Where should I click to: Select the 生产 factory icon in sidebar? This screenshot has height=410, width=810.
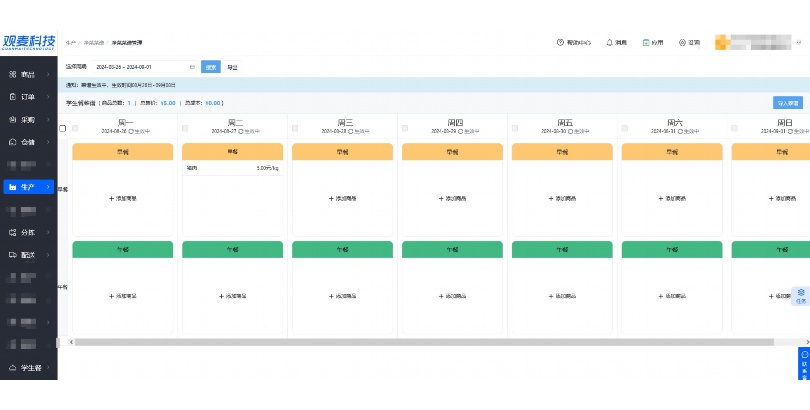pyautogui.click(x=13, y=187)
